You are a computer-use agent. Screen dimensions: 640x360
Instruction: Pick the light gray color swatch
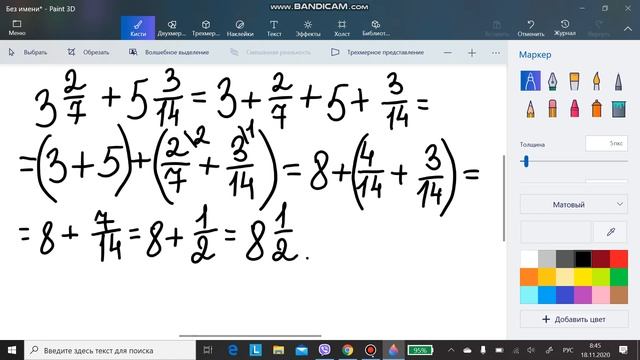(547, 259)
